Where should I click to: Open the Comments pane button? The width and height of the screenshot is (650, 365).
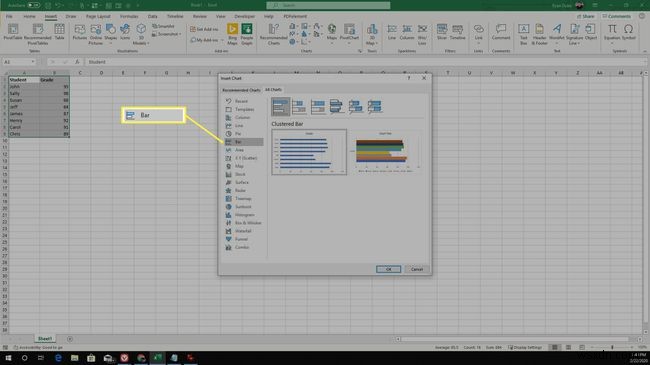616,16
